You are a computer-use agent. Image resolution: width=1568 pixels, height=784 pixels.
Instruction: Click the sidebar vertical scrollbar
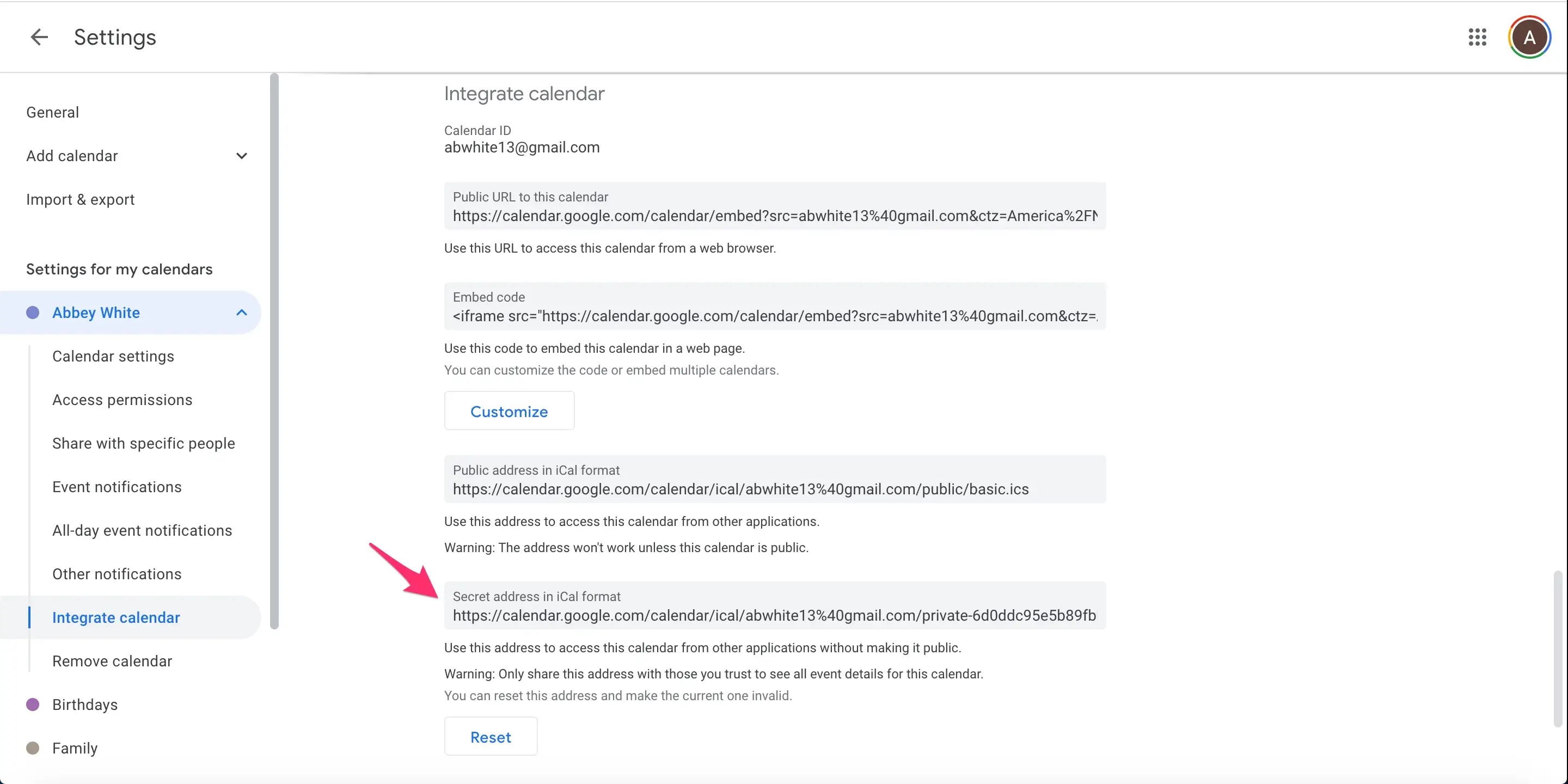click(274, 351)
